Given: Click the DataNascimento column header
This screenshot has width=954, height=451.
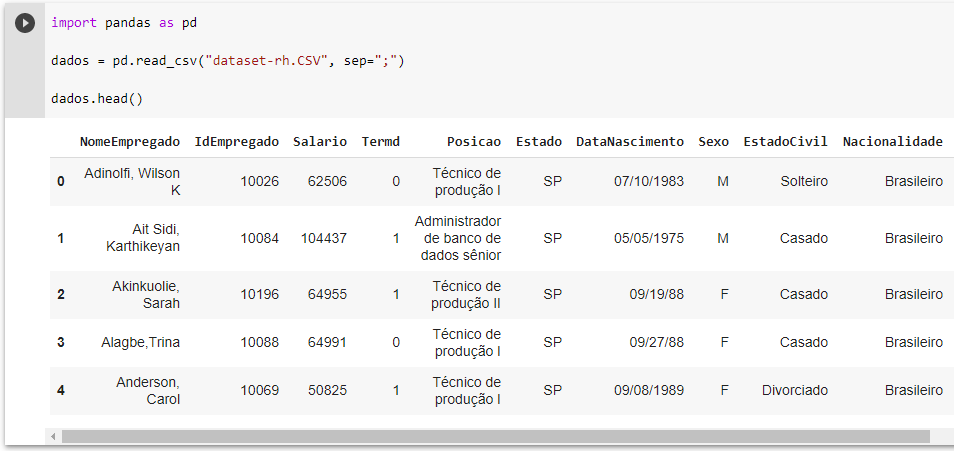Looking at the screenshot, I should tap(630, 141).
